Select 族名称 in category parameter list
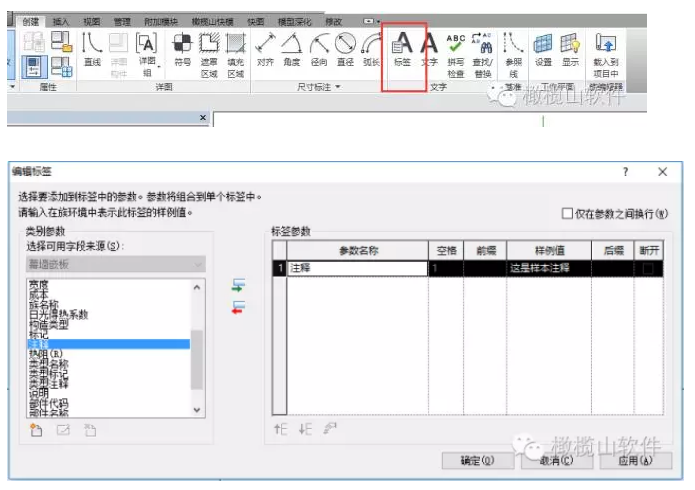 pos(43,305)
